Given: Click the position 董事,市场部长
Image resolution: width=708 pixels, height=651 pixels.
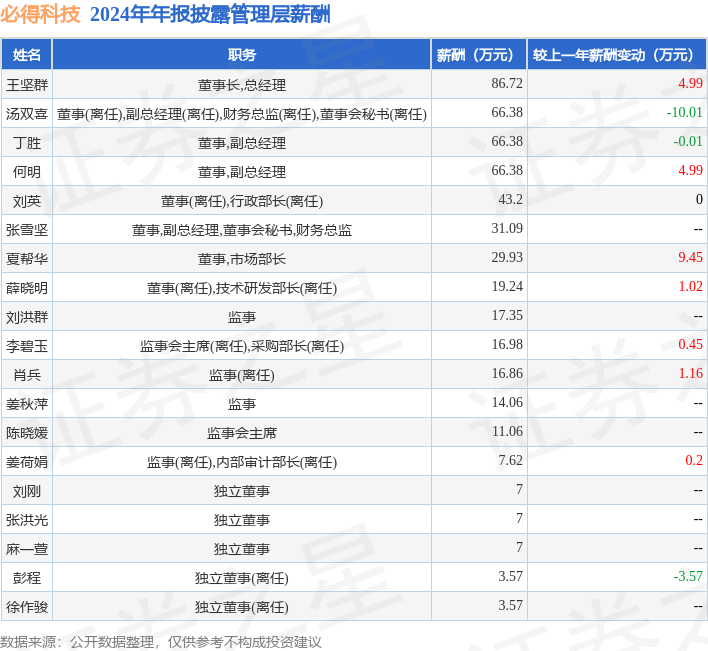Looking at the screenshot, I should click(242, 259).
